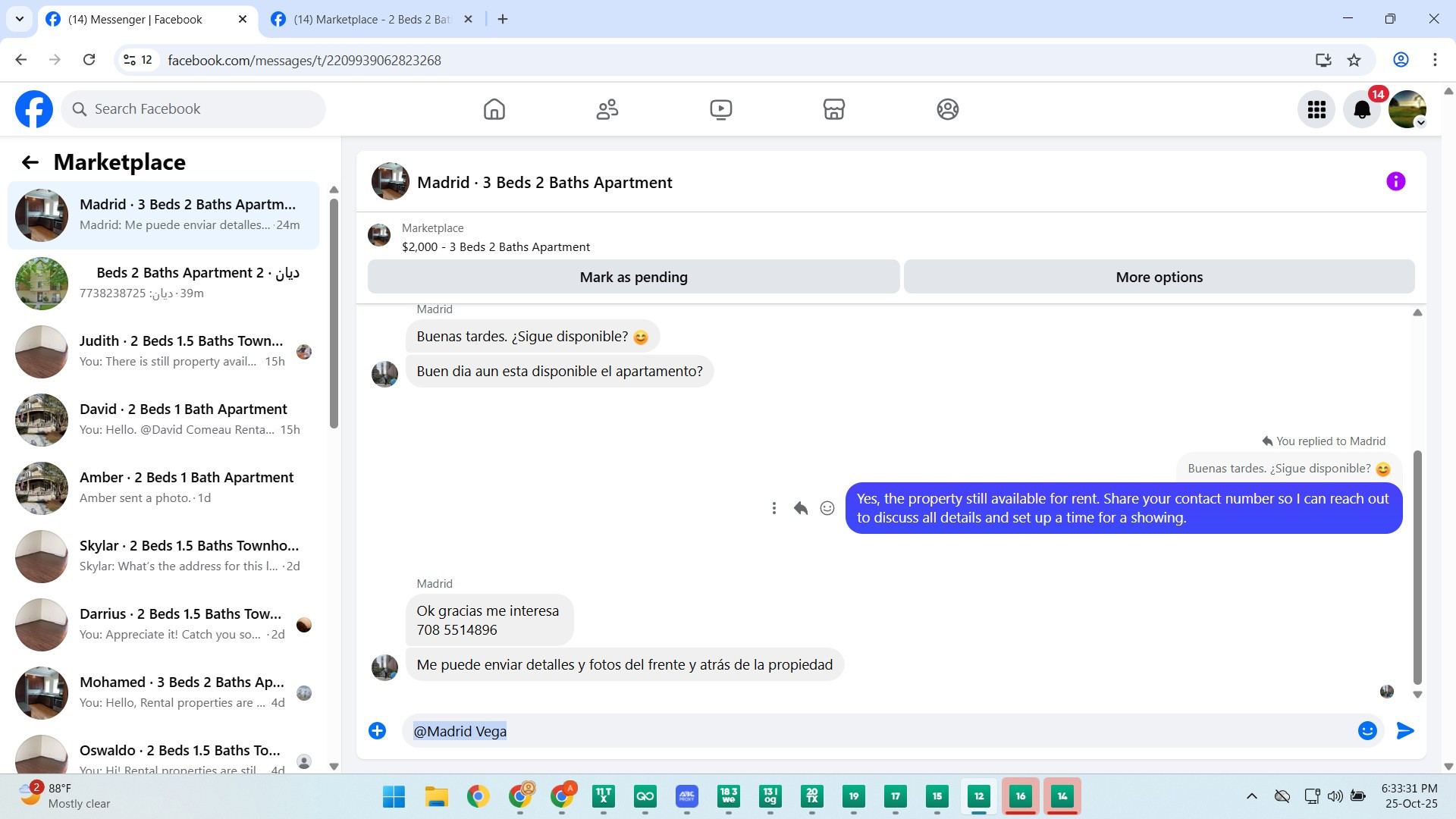The height and width of the screenshot is (819, 1456).
Task: Click the notifications bell icon
Action: point(1361,110)
